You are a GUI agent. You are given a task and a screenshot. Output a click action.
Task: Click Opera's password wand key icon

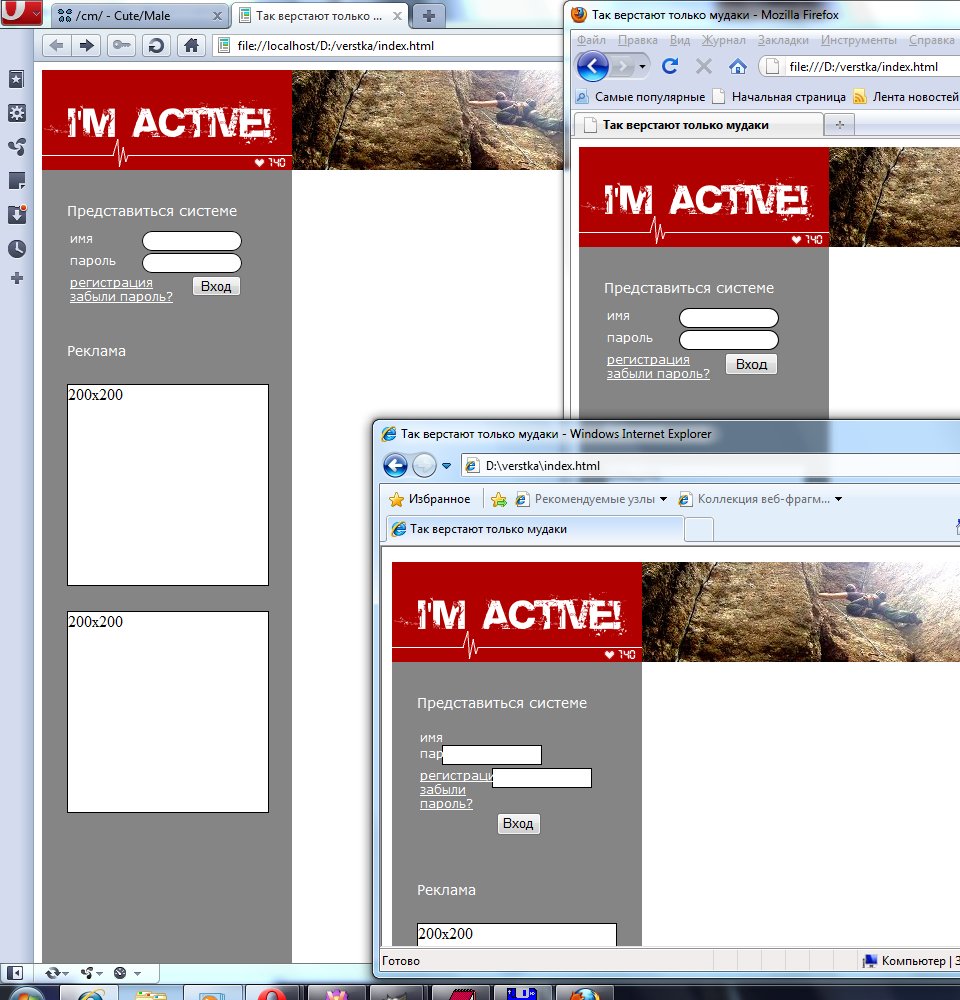[x=121, y=45]
